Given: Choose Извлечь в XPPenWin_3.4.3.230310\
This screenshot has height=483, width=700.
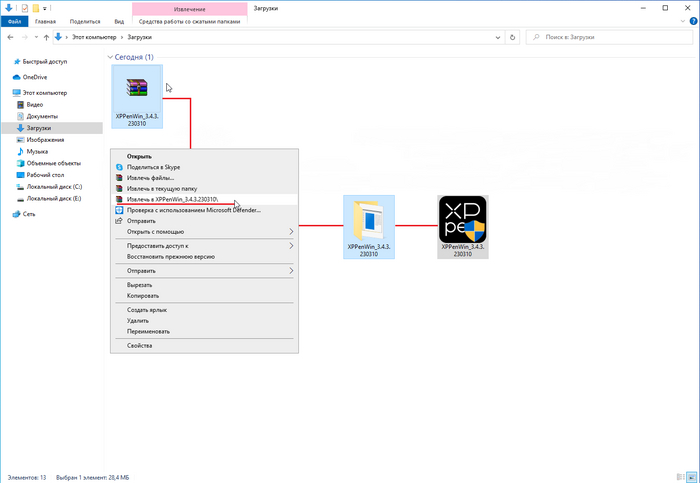Looking at the screenshot, I should click(x=204, y=200).
